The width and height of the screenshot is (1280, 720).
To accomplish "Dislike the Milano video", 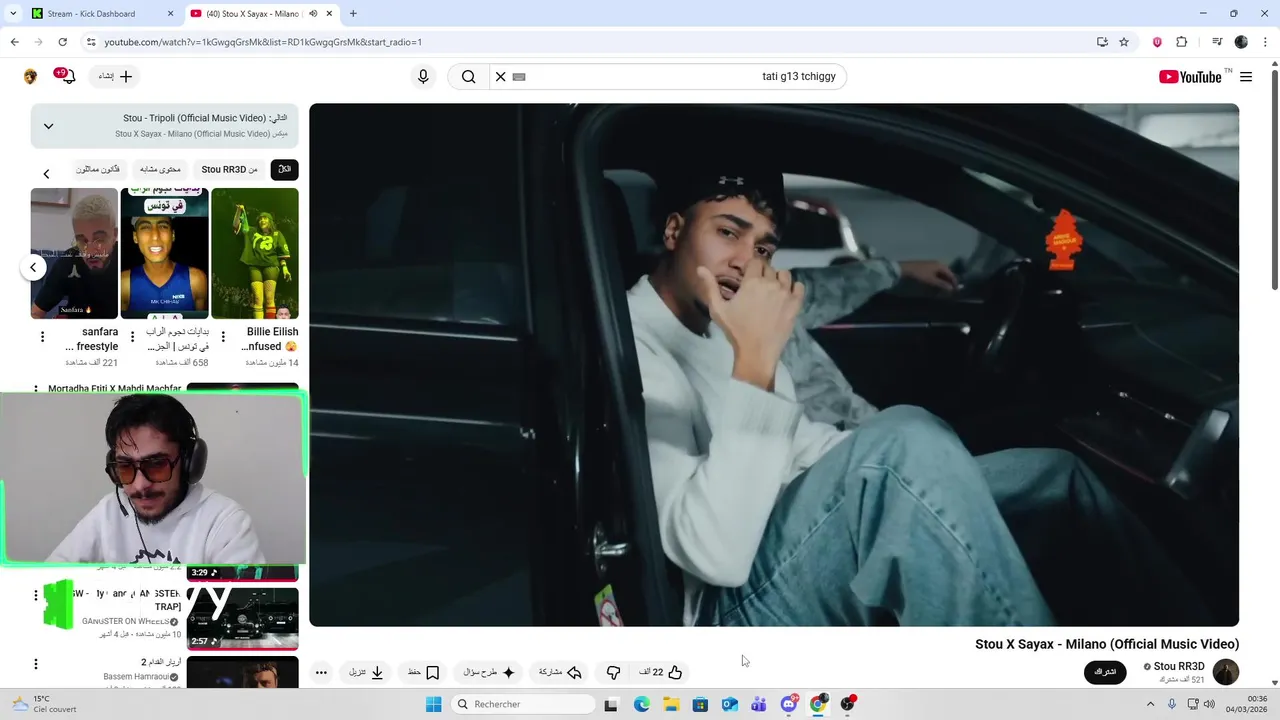I will click(613, 672).
